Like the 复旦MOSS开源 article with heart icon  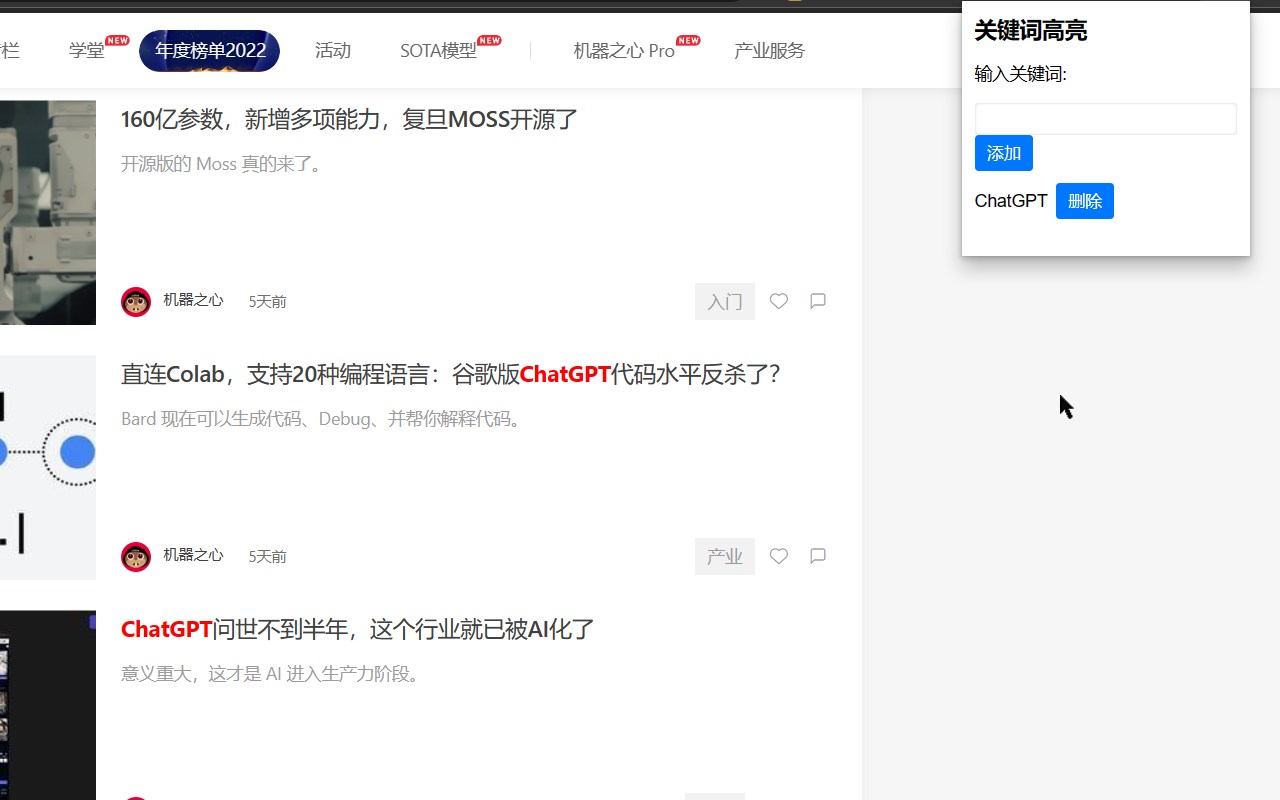(x=779, y=301)
